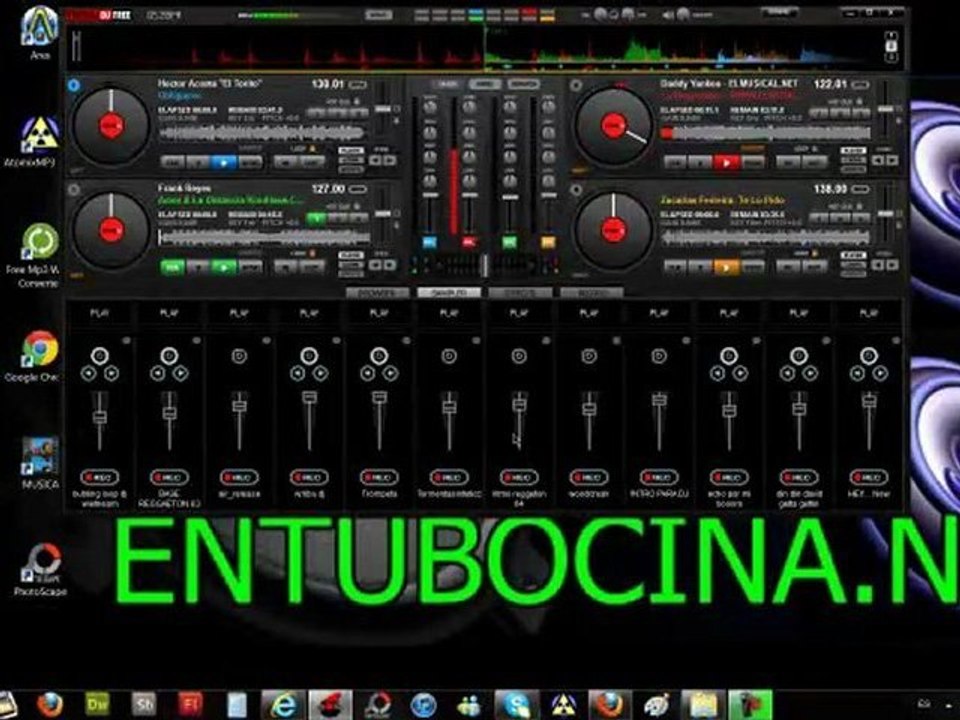Image resolution: width=960 pixels, height=720 pixels.
Task: Toggle the red PFL button on the mixer
Action: (470, 243)
